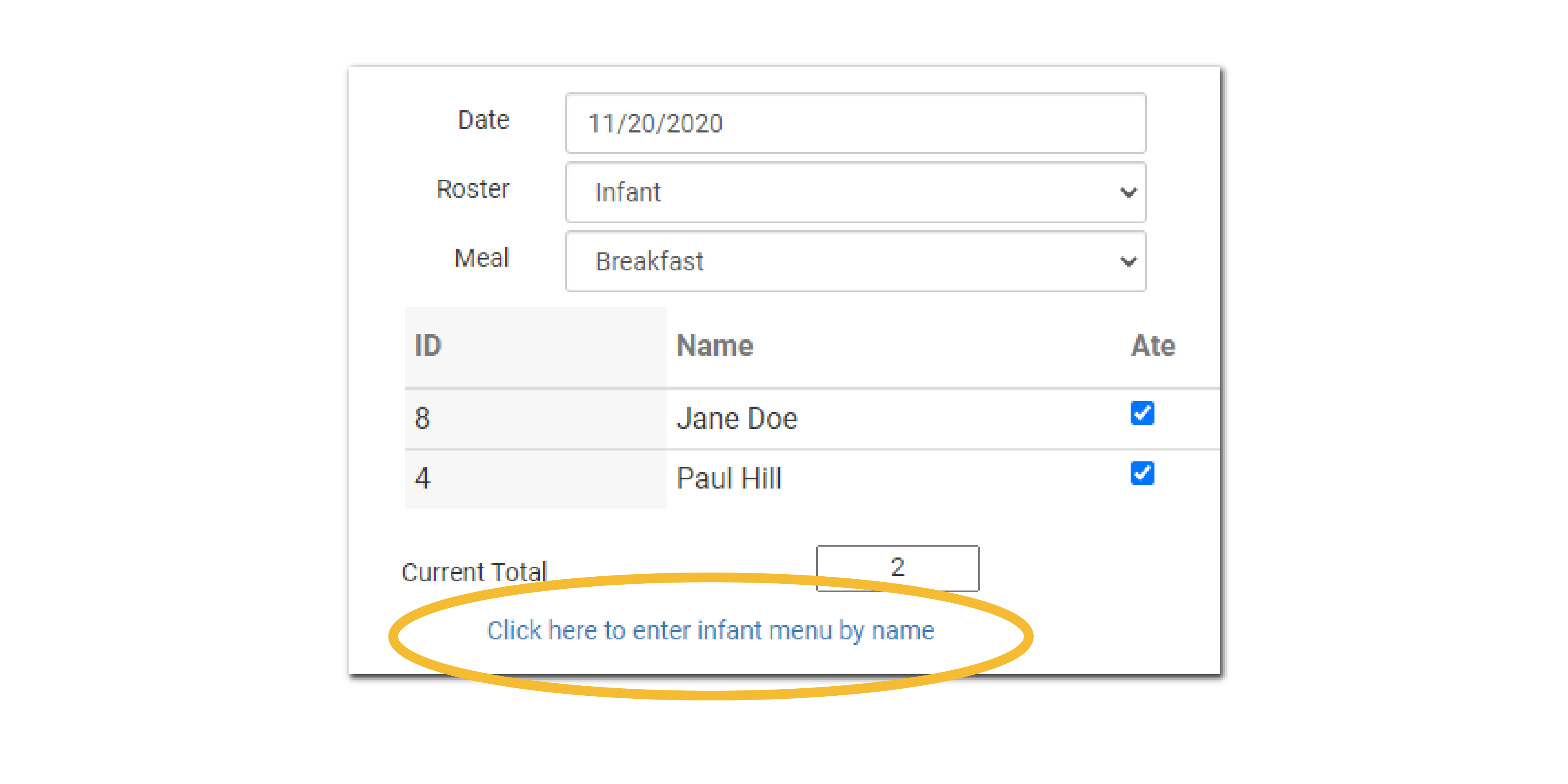Click the Name column header
Viewport: 1568px width, 784px height.
point(715,346)
